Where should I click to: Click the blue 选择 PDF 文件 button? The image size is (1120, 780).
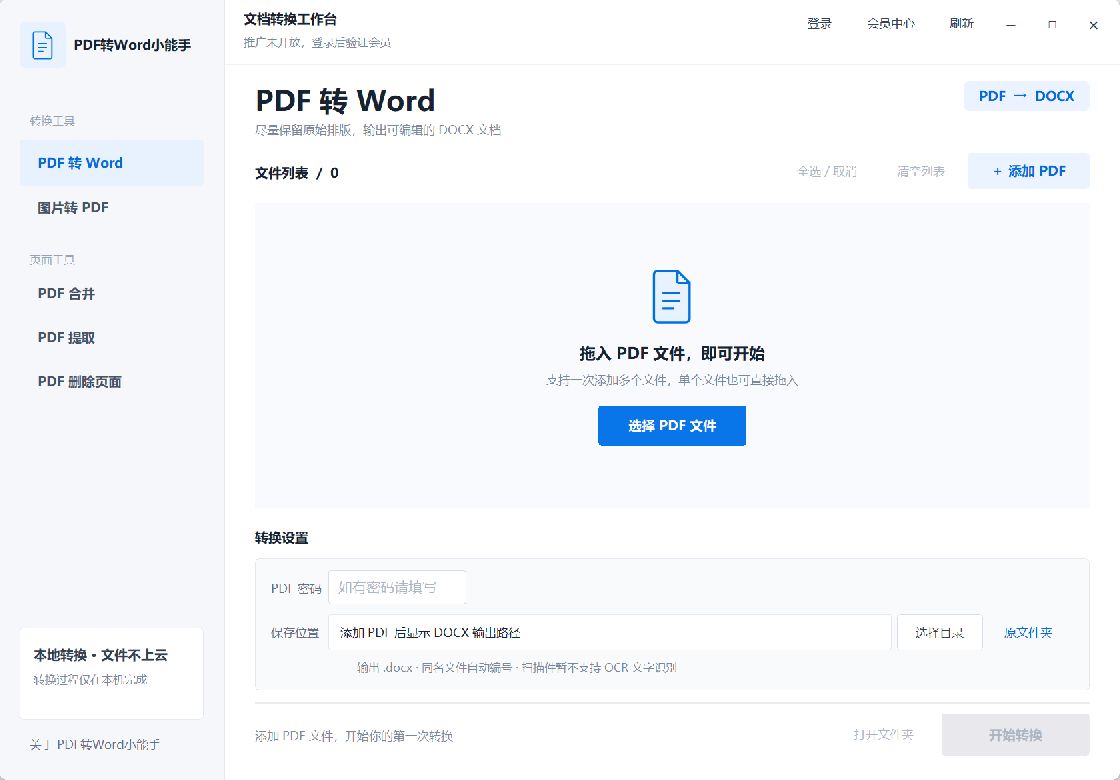coord(671,426)
